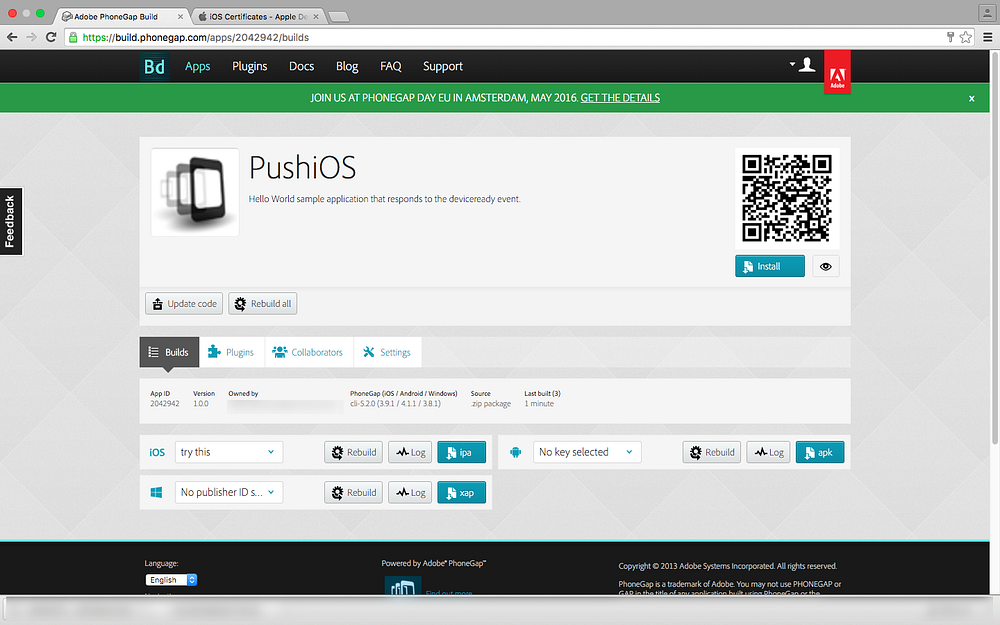
Task: Close the iOS Certificates browser tab
Action: 316,17
